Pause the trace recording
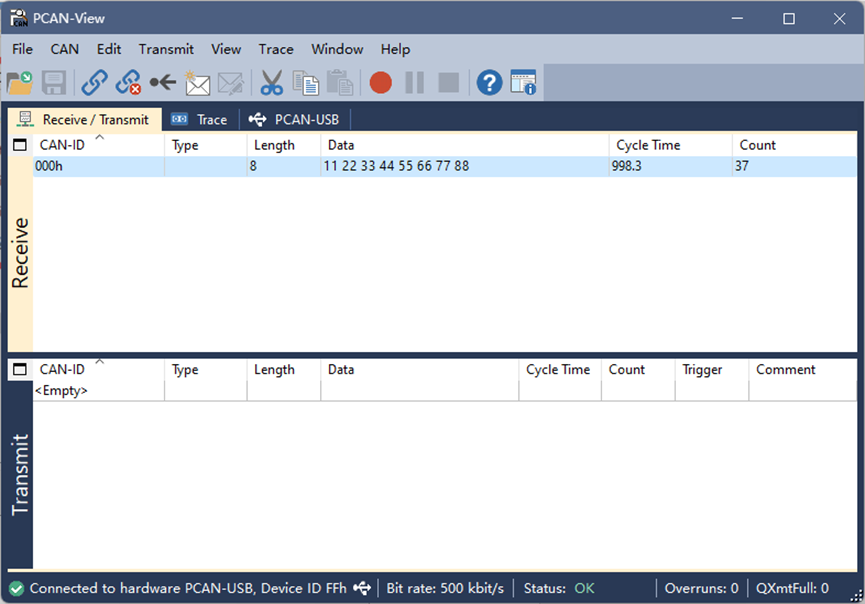 tap(415, 83)
